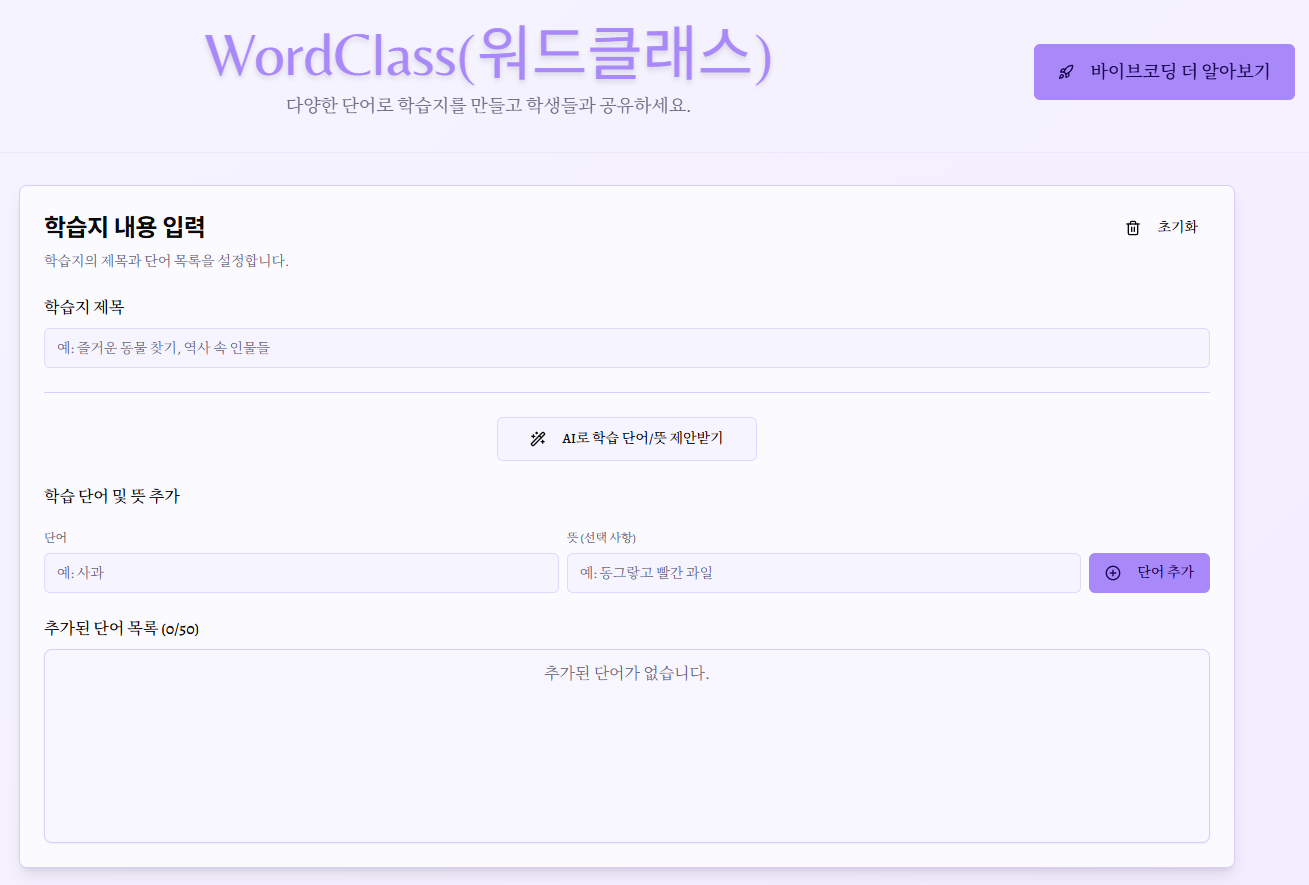1309x885 pixels.
Task: Click the 학습지 제목 input field
Action: [x=627, y=347]
